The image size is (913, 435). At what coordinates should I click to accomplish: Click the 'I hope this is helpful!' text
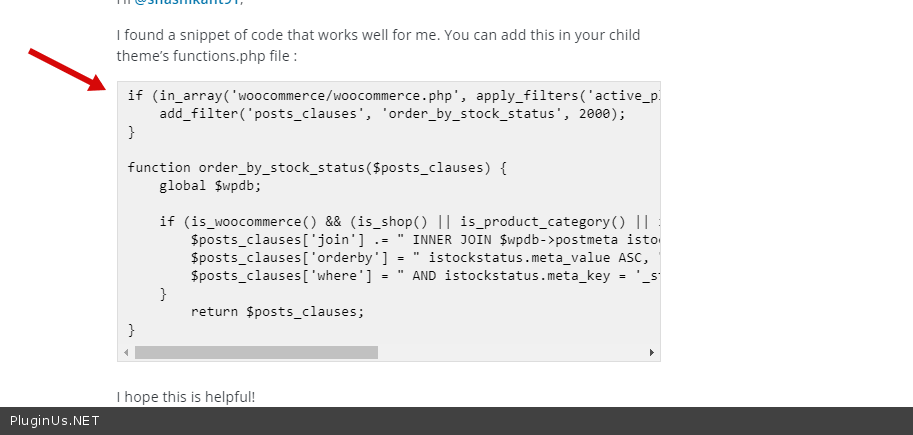pyautogui.click(x=186, y=397)
